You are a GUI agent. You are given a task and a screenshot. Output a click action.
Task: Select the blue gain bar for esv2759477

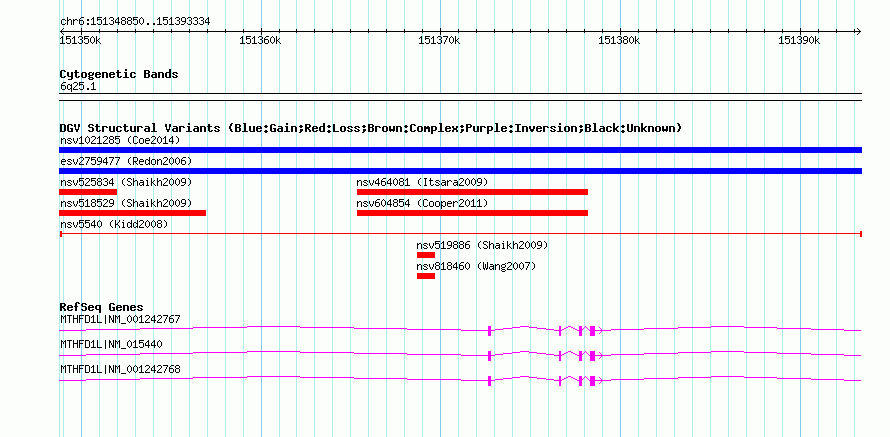(x=460, y=171)
